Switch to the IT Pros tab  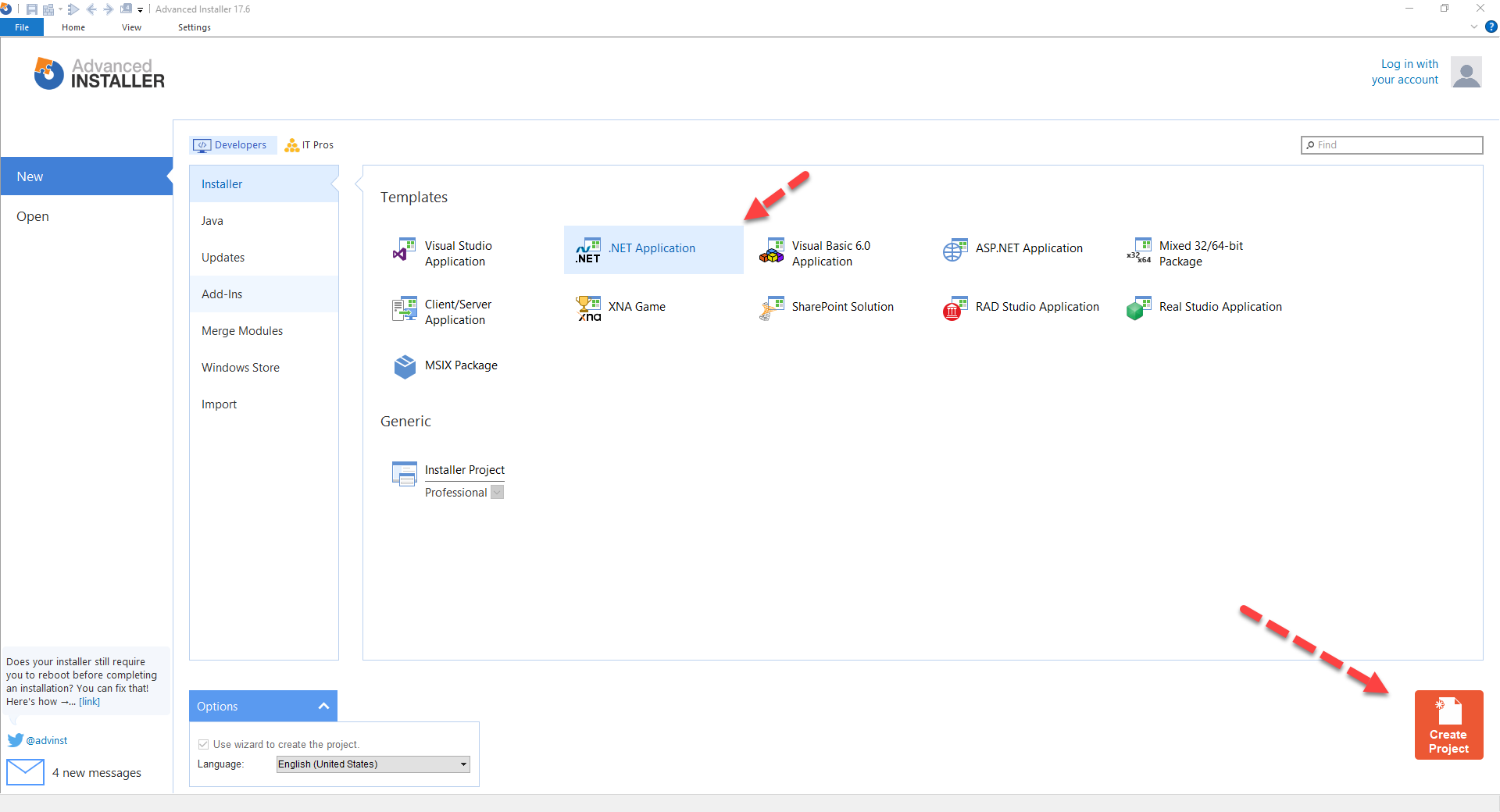(x=310, y=145)
